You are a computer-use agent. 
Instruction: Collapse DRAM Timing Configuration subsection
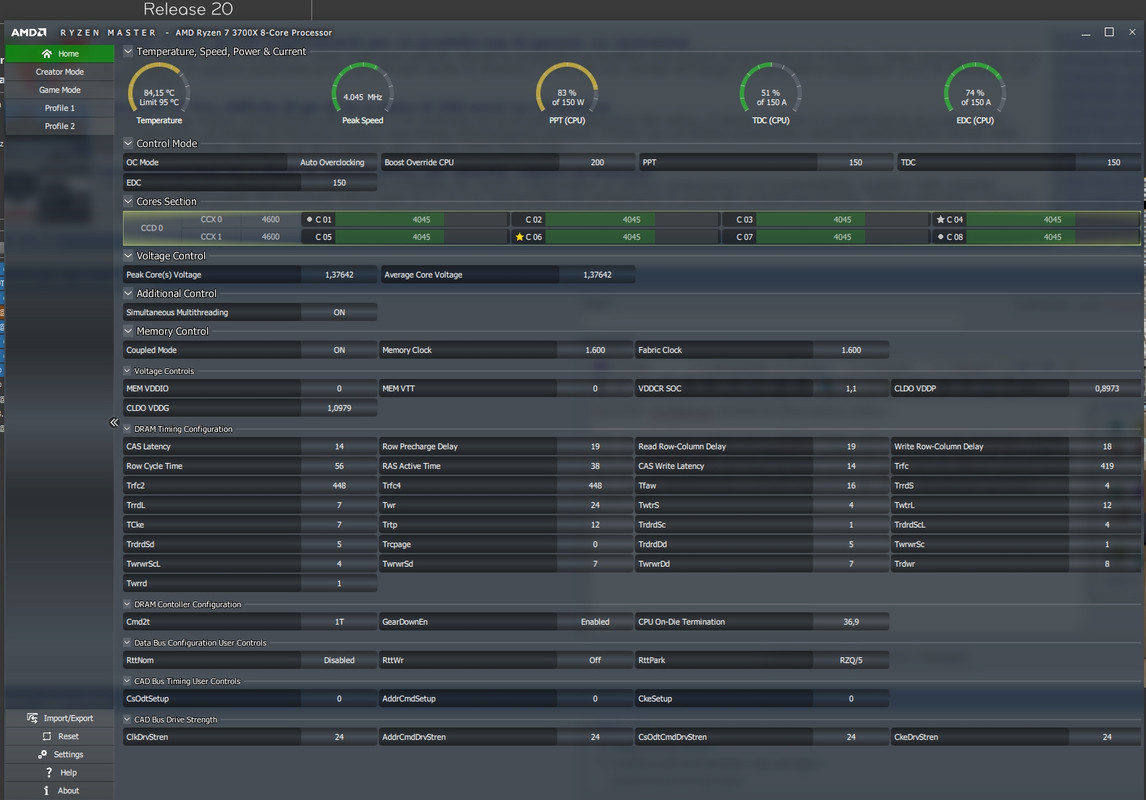(x=127, y=429)
